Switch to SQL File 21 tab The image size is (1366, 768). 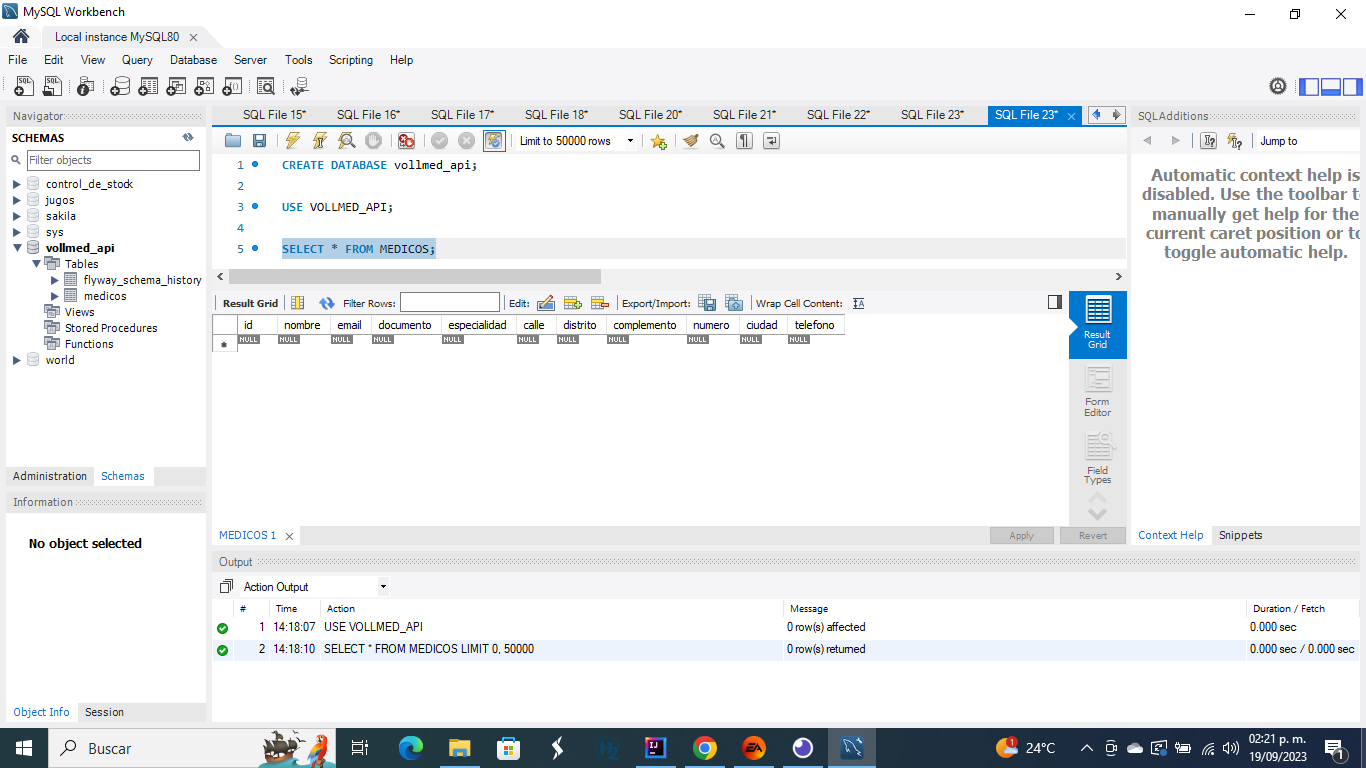pyautogui.click(x=744, y=115)
